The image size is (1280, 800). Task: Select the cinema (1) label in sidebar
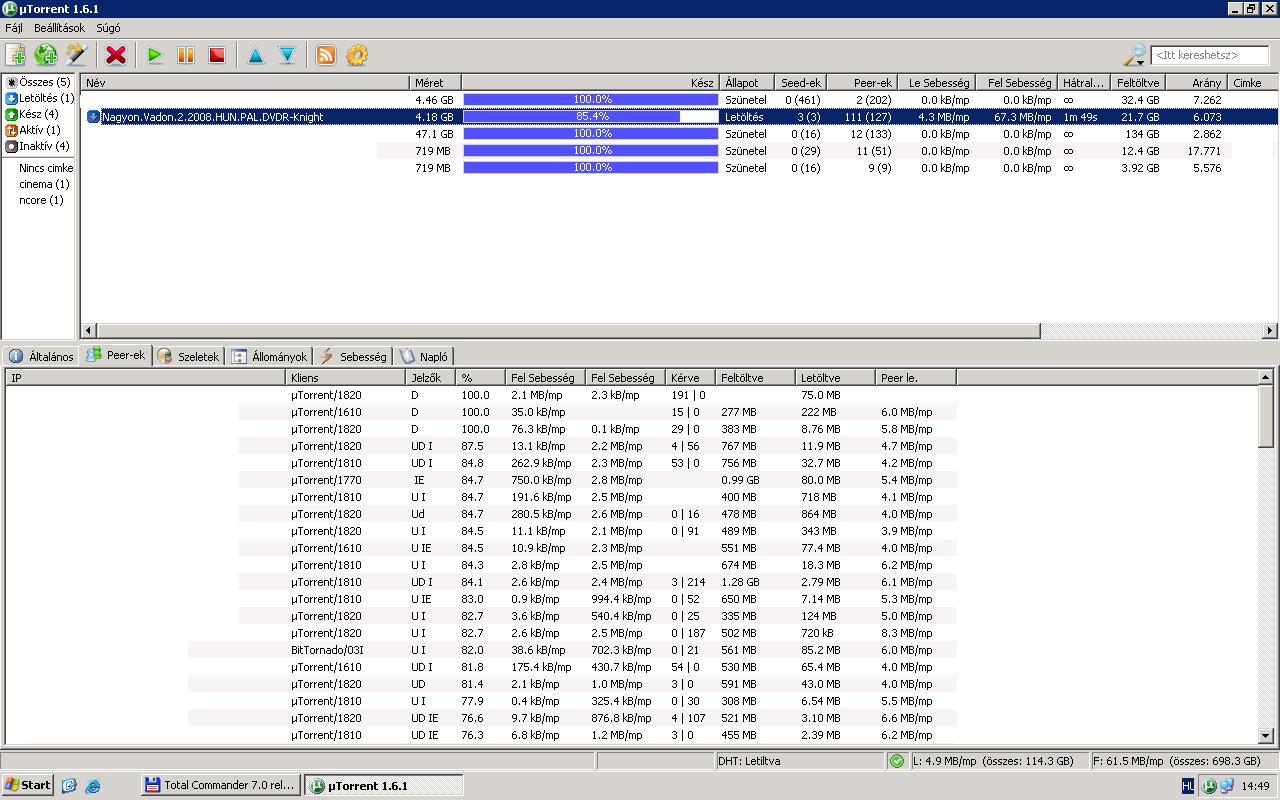(44, 184)
